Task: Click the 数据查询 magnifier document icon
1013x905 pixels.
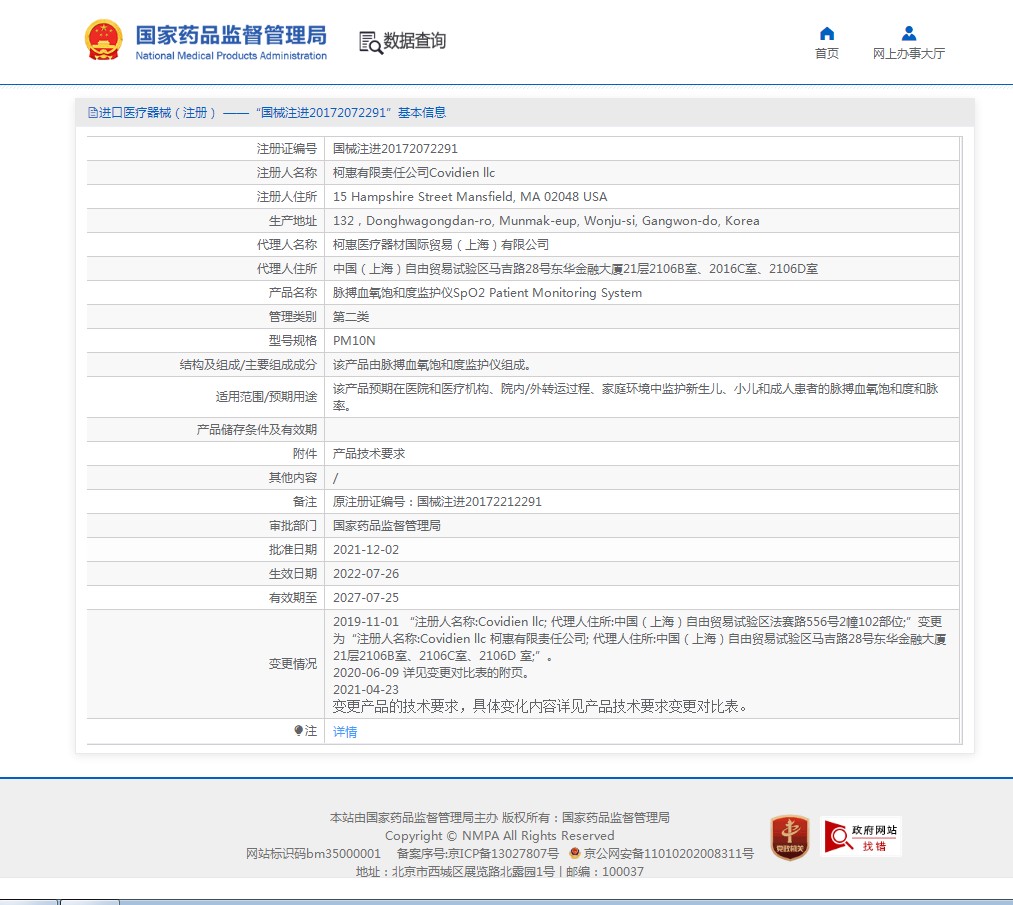Action: coord(370,42)
